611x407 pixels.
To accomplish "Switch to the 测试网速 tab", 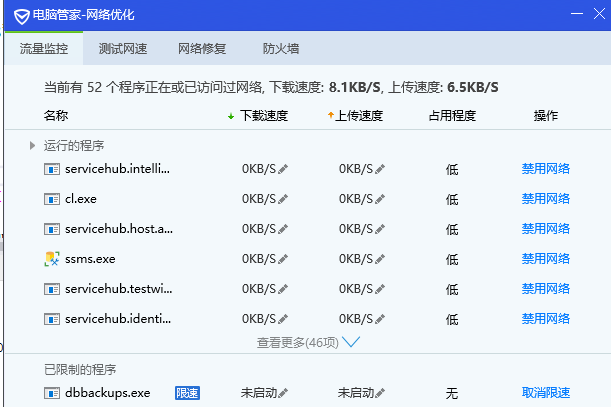I will pyautogui.click(x=123, y=49).
